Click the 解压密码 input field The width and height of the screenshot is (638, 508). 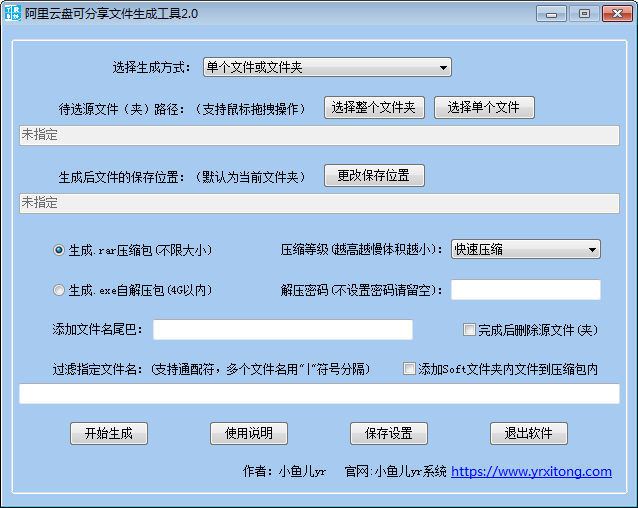click(525, 290)
